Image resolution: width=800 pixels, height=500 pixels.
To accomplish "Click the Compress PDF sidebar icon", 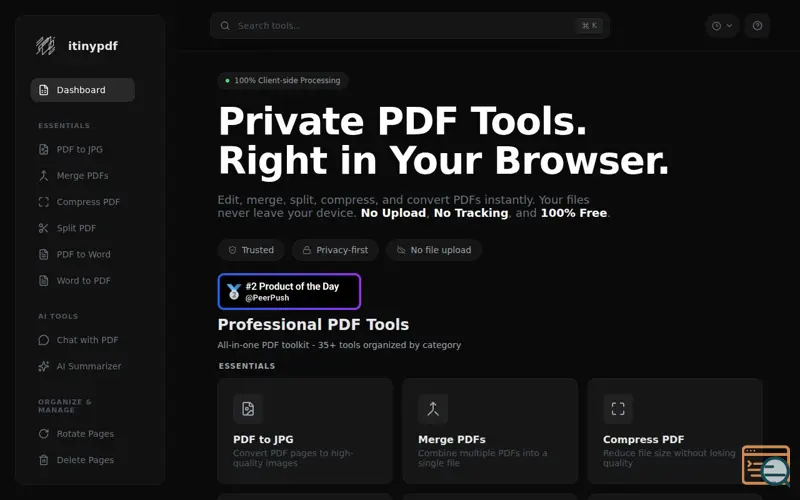I will (44, 202).
